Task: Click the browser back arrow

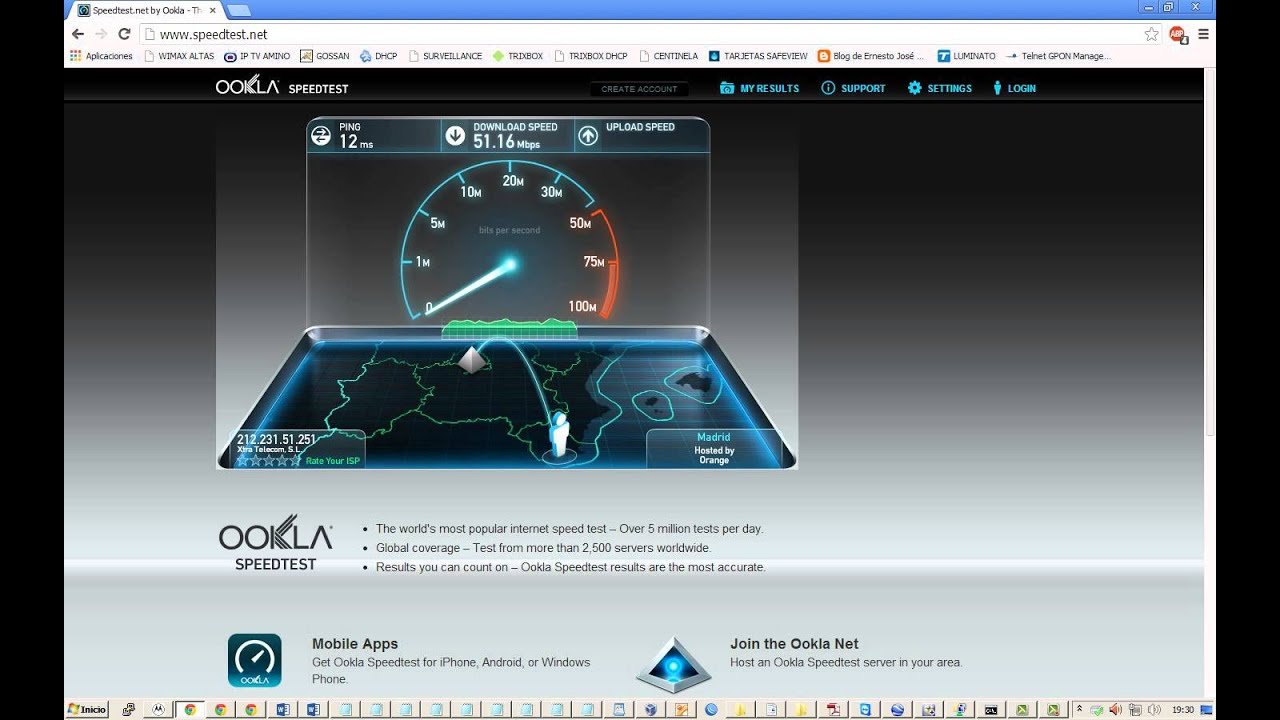Action: click(78, 34)
